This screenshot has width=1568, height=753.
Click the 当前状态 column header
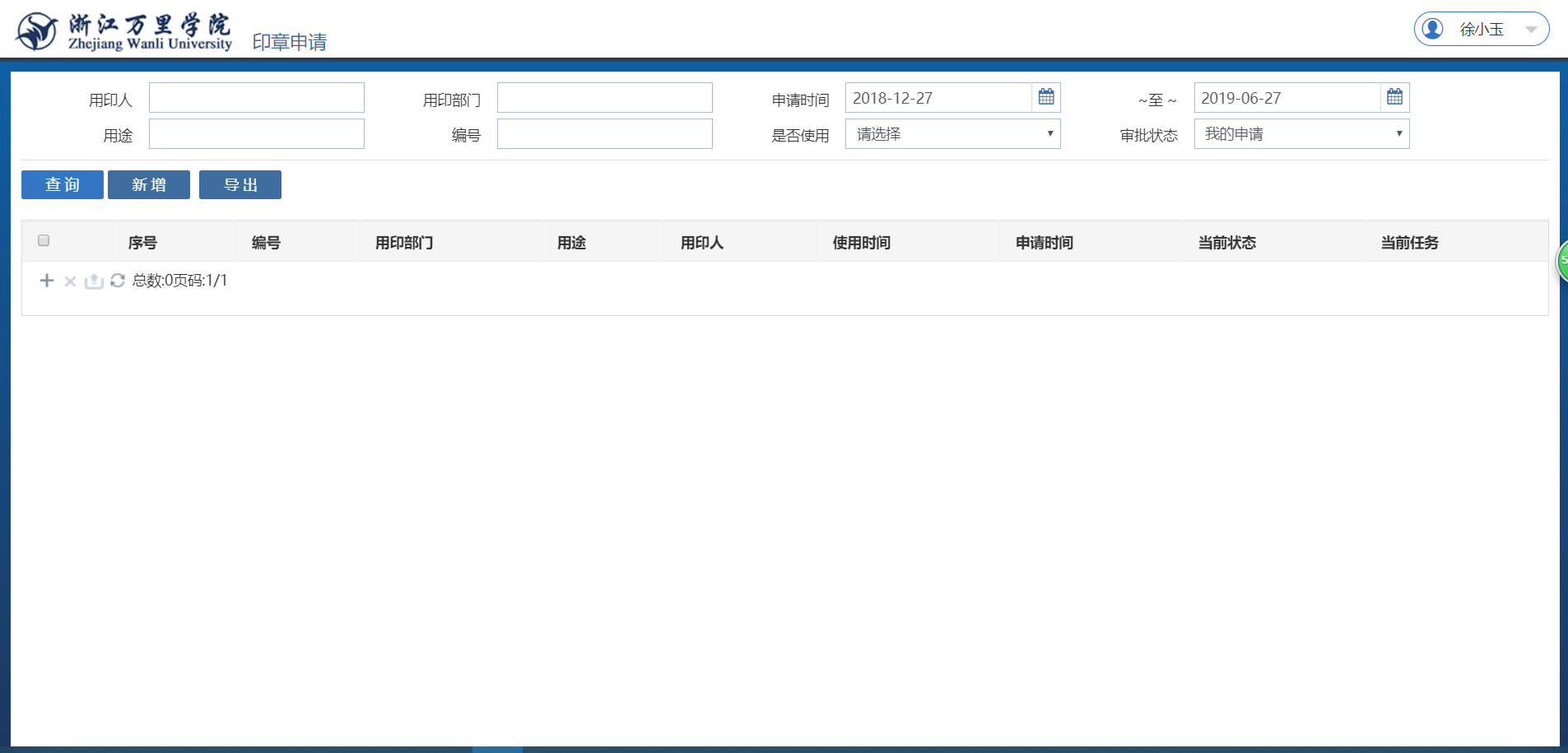(1226, 243)
